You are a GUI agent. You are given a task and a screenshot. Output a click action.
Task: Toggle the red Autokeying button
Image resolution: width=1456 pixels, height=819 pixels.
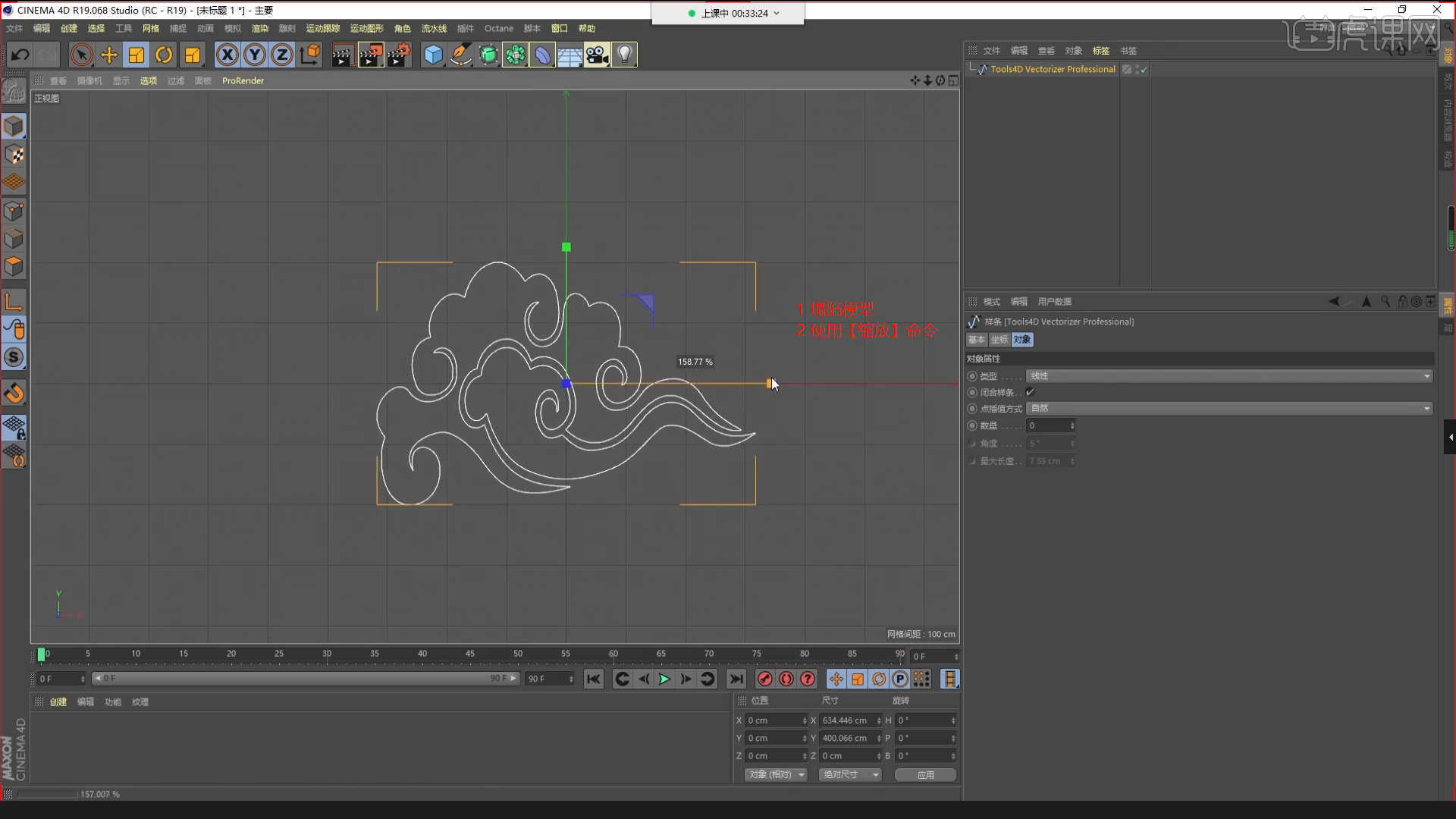pos(786,679)
